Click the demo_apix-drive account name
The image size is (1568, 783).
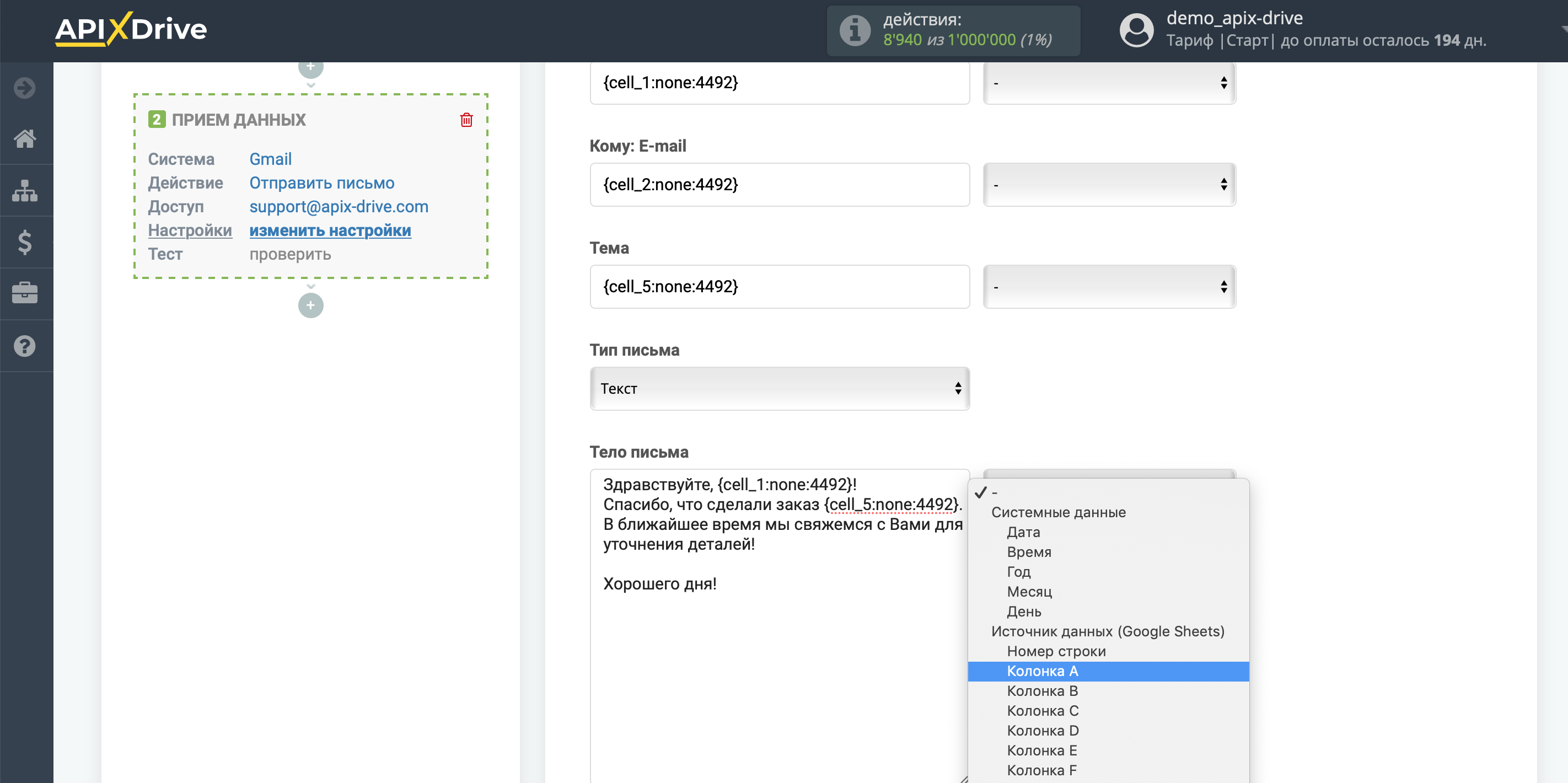[x=1234, y=18]
